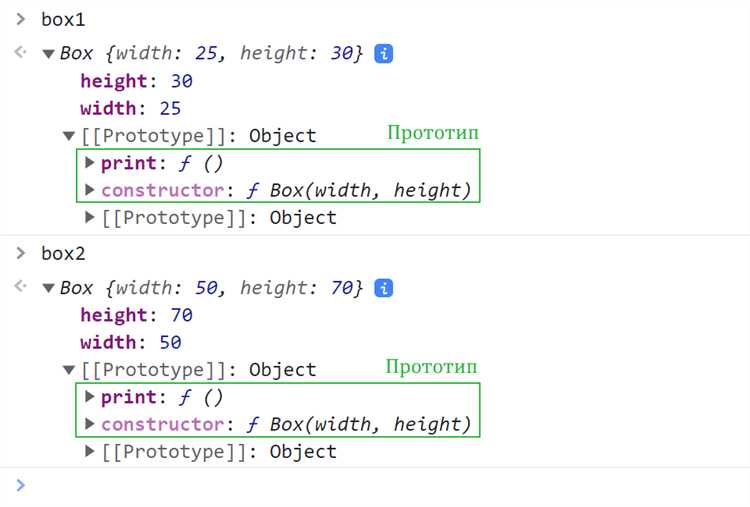This screenshot has width=750, height=507.
Task: Select the width: 50 property
Action: pyautogui.click(x=131, y=342)
